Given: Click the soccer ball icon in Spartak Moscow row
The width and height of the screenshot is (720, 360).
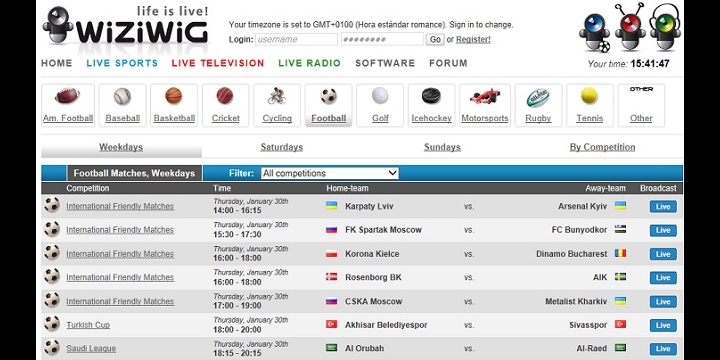Looking at the screenshot, I should pos(52,229).
